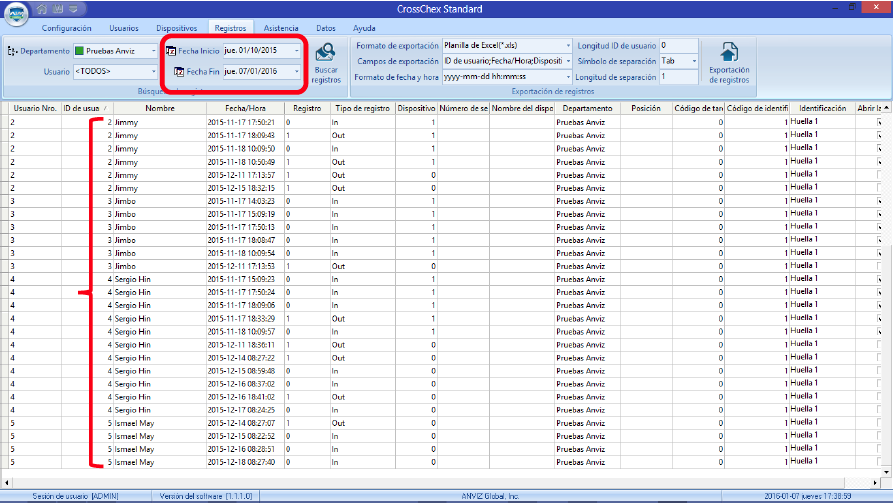The width and height of the screenshot is (893, 503).
Task: Open the Usuarios tab
Action: pyautogui.click(x=124, y=28)
